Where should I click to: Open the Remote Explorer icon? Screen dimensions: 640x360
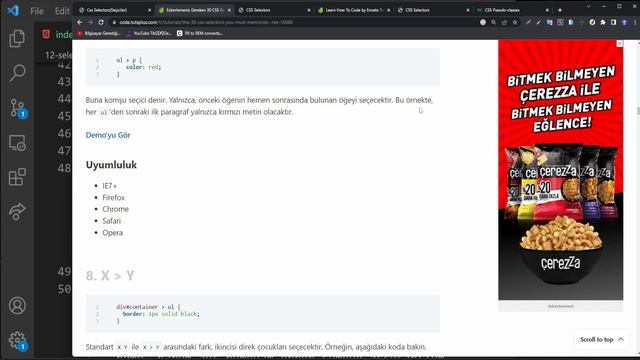pos(17,143)
